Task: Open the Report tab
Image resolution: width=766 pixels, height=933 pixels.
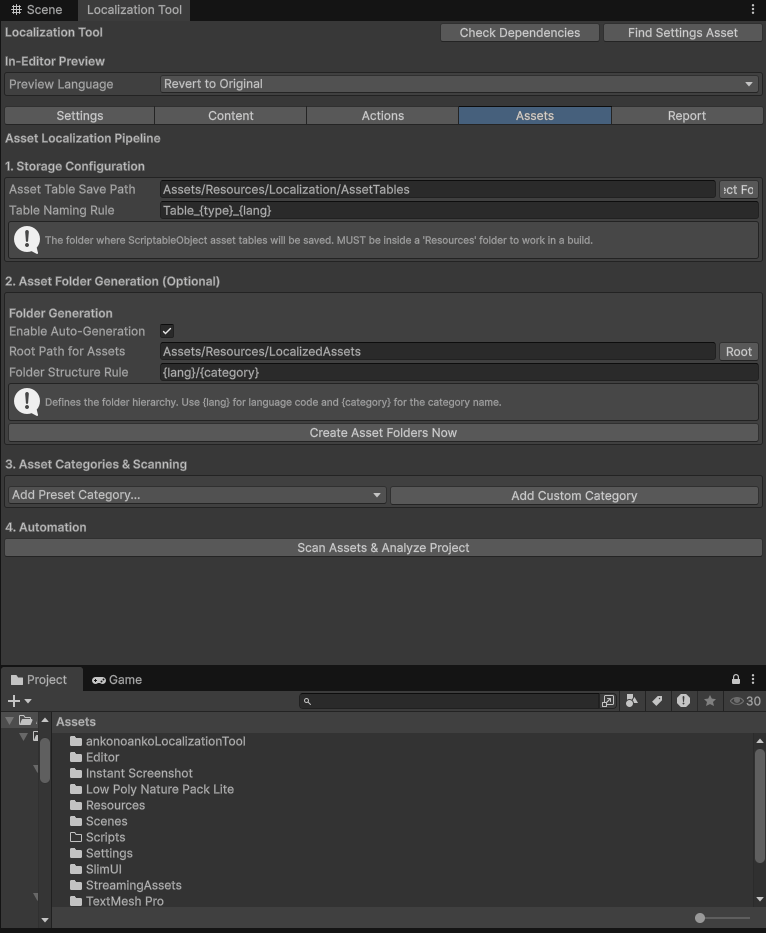Action: pos(687,115)
